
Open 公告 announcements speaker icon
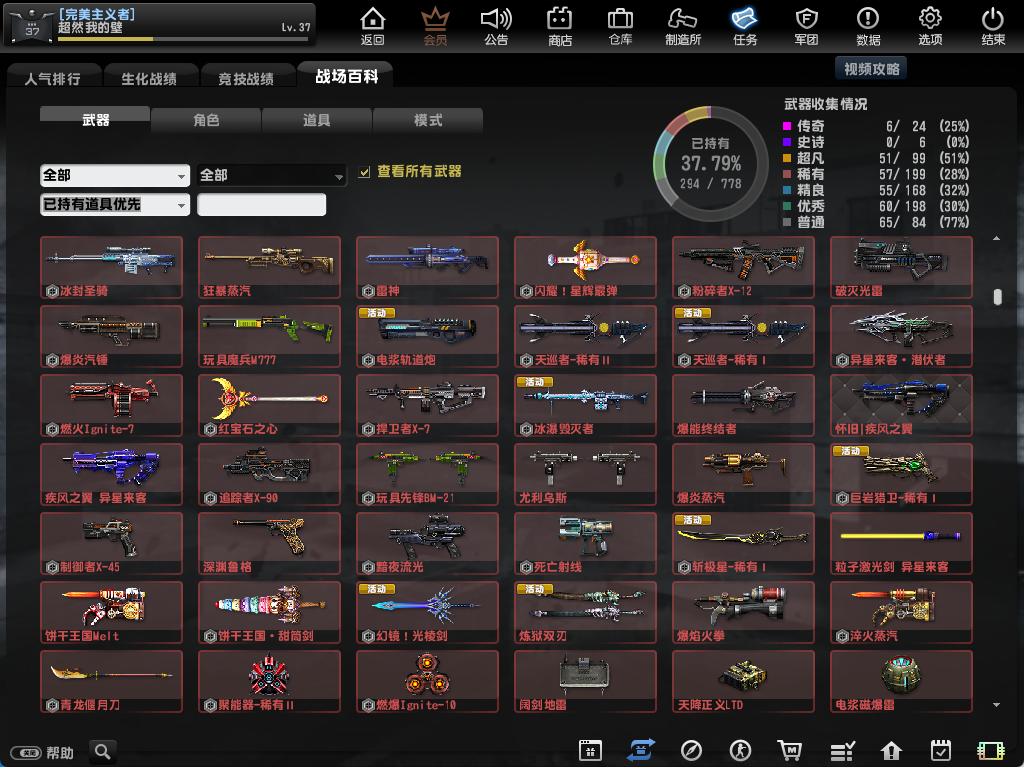tap(496, 26)
